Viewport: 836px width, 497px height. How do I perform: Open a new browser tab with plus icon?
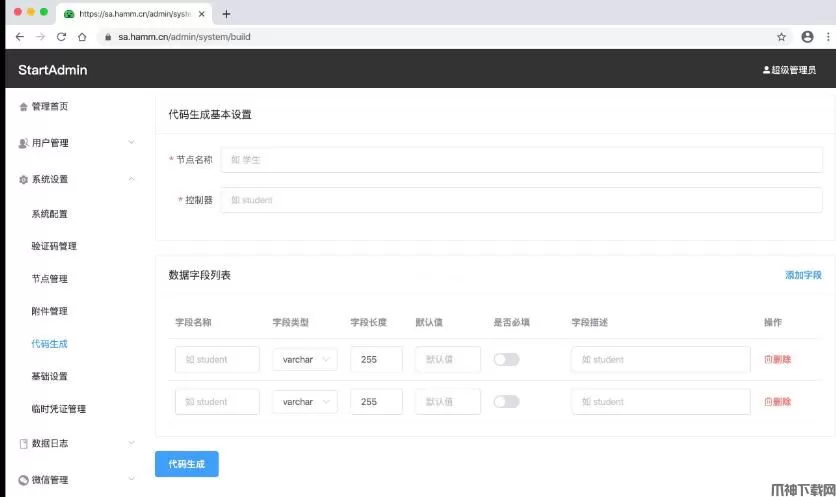coord(226,14)
